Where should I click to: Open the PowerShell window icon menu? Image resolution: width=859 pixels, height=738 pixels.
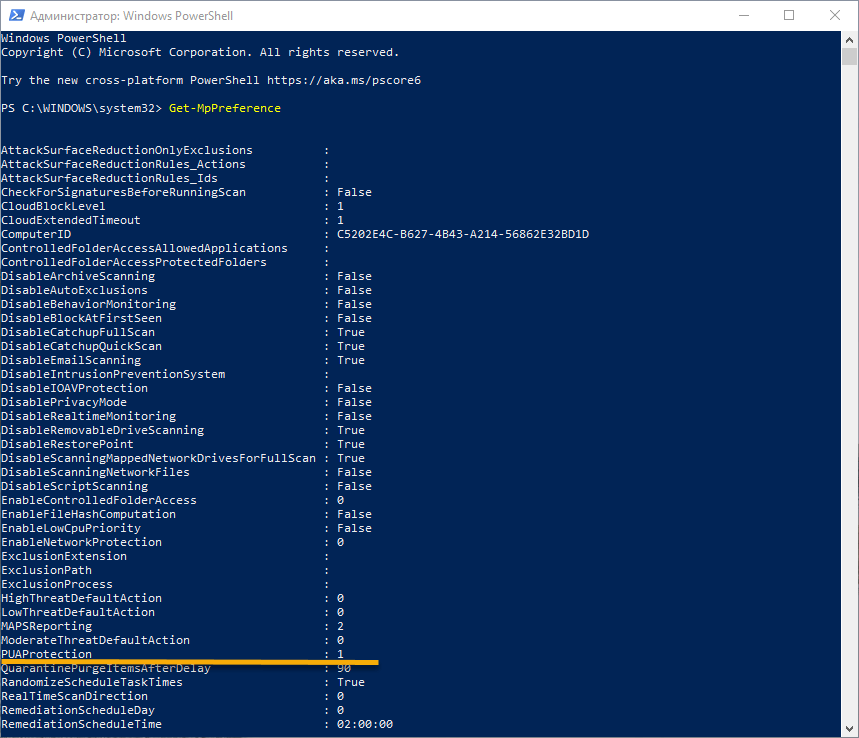point(16,15)
